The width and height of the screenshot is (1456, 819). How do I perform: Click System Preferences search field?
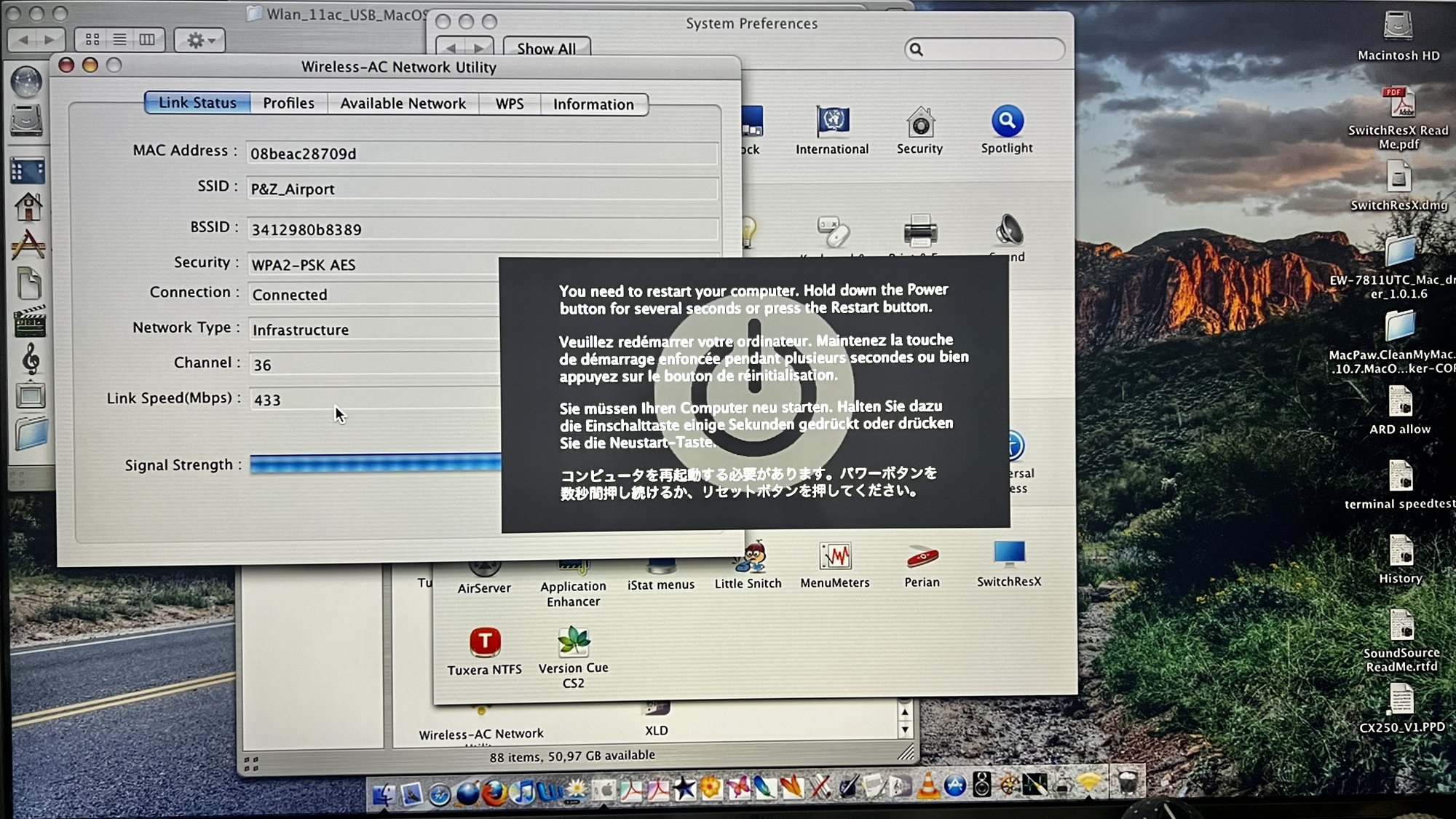click(x=985, y=49)
